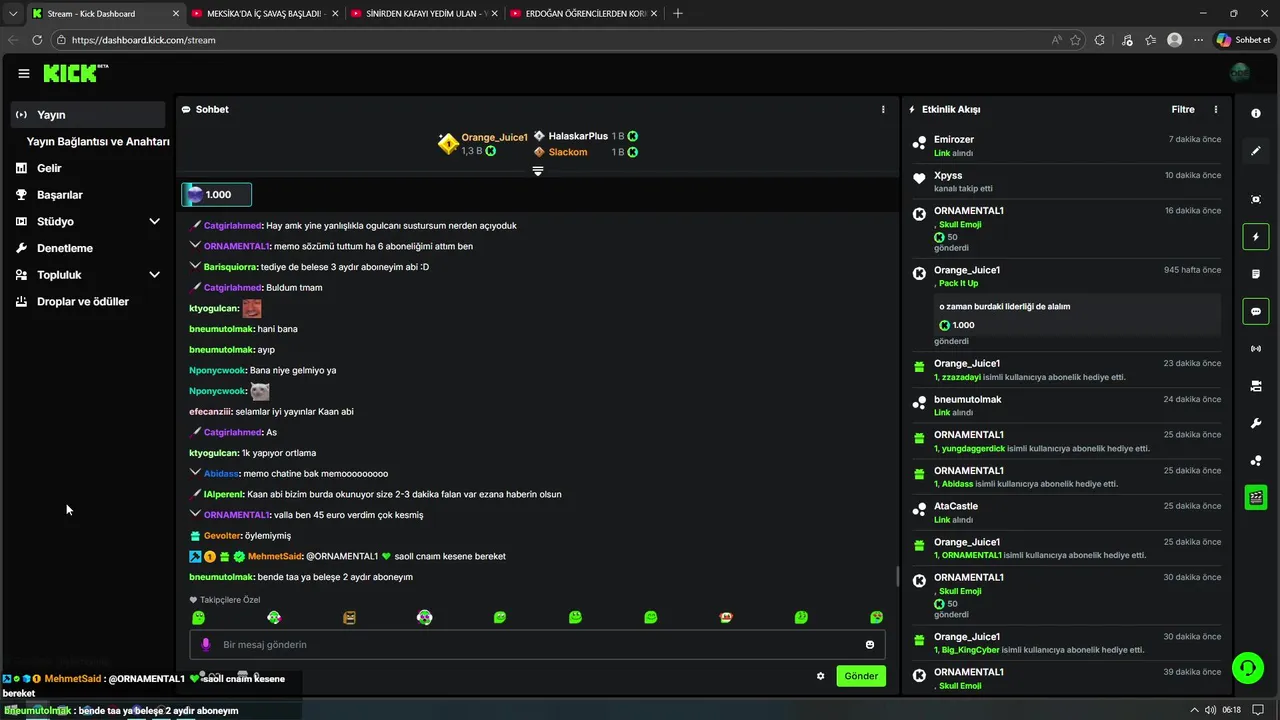Open browser extensions puzzle icon
The height and width of the screenshot is (720, 1280).
click(x=1100, y=40)
